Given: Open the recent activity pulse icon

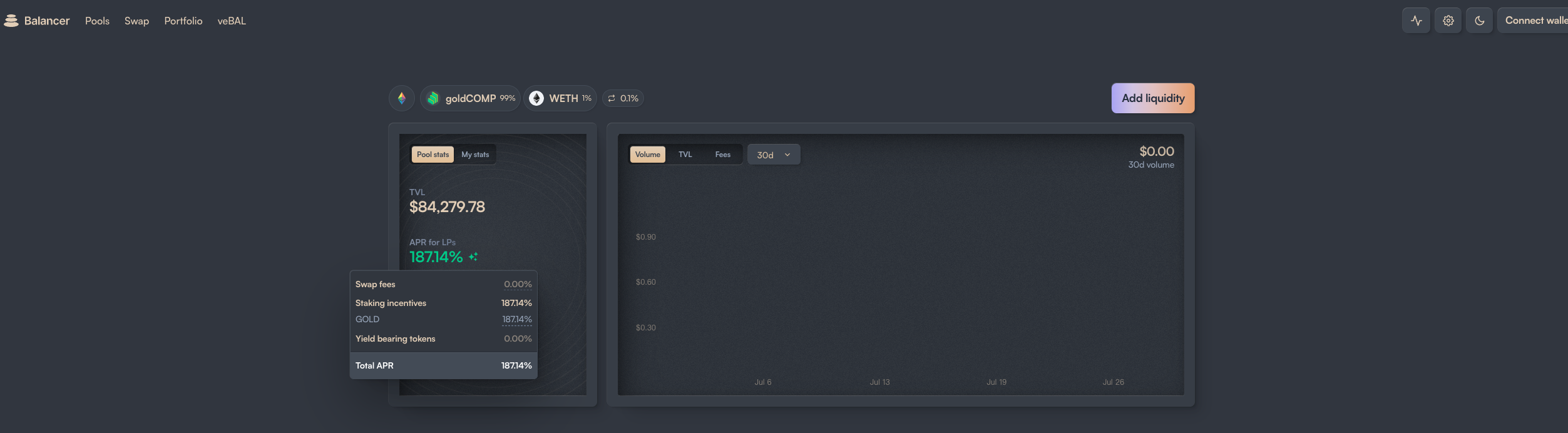Looking at the screenshot, I should pyautogui.click(x=1416, y=21).
